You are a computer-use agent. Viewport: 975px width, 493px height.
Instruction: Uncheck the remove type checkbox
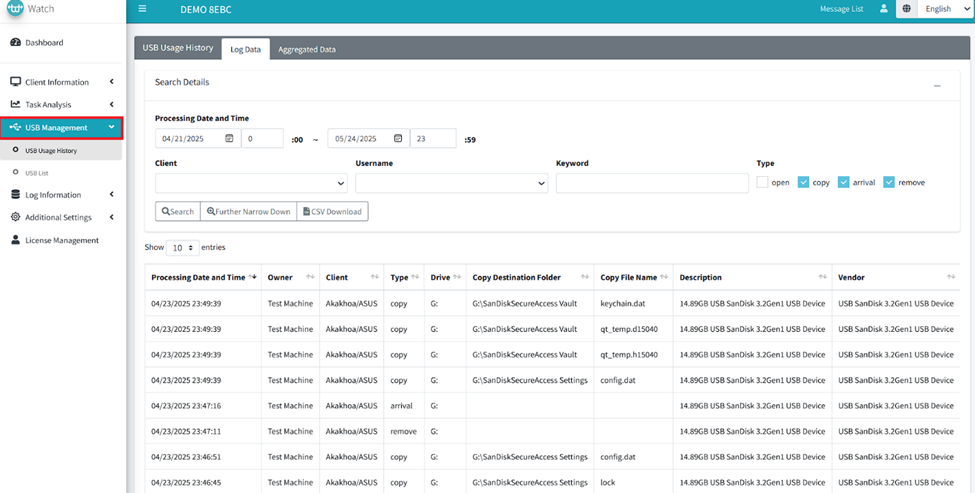coord(889,183)
